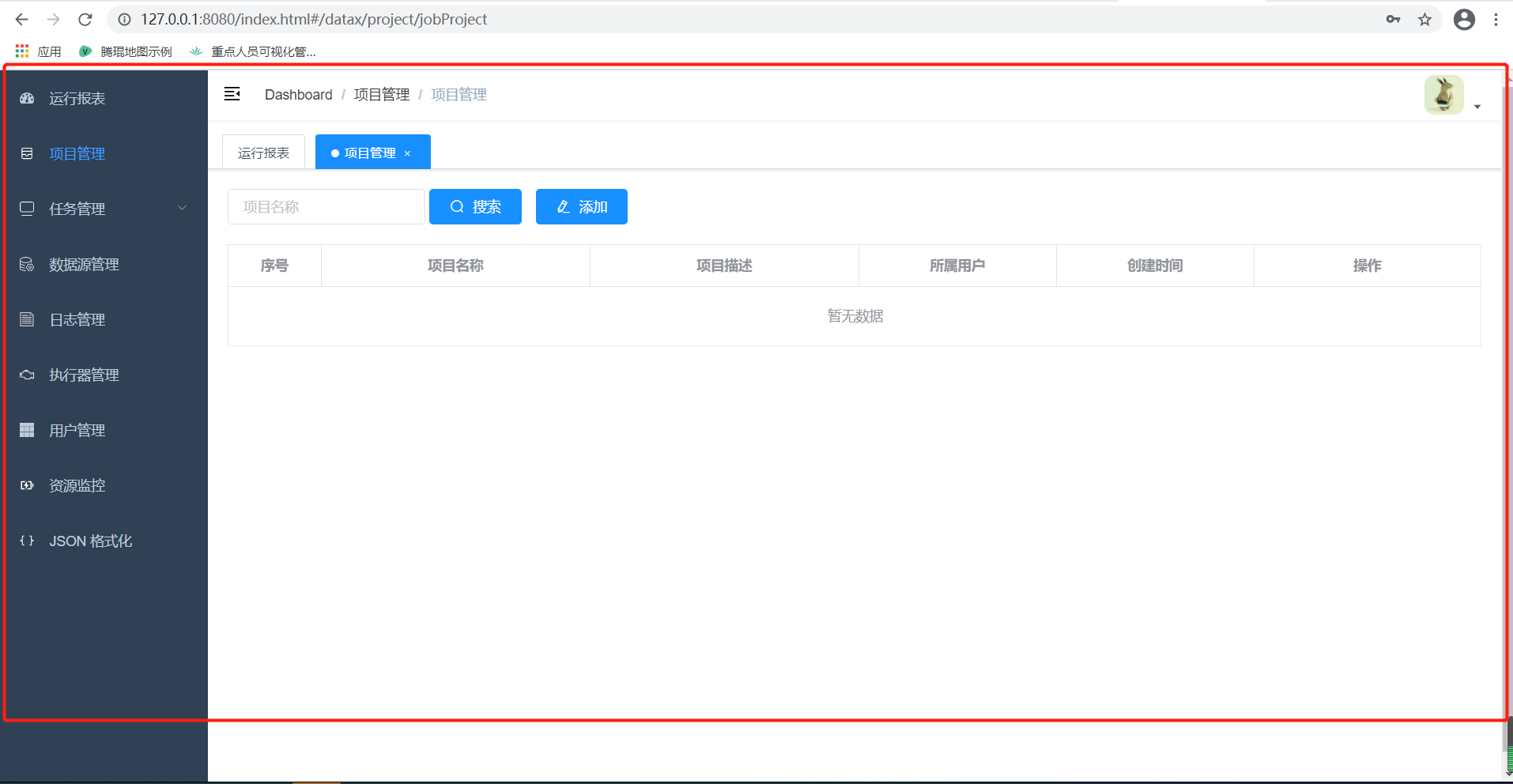
Task: Select the 资源监控 monitoring icon
Action: (x=26, y=485)
